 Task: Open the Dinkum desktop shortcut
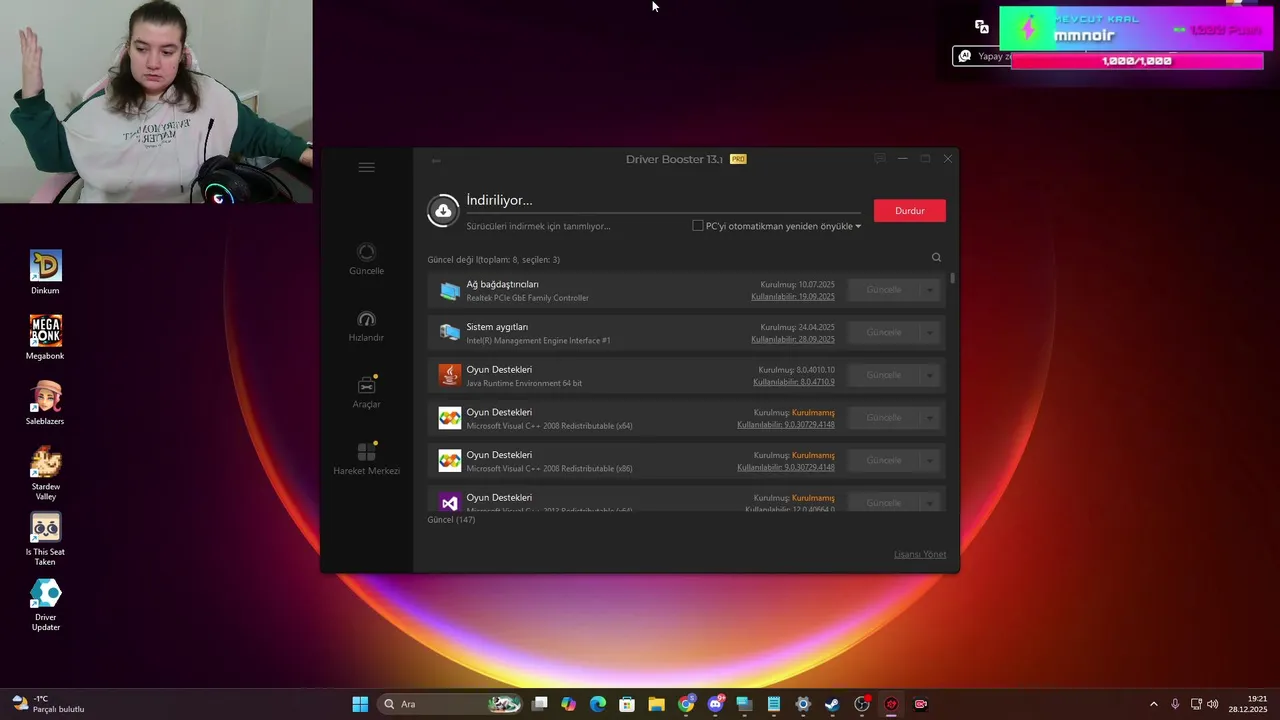[45, 272]
